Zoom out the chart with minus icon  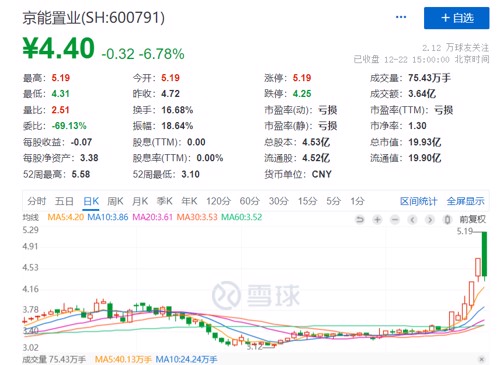[x=395, y=220]
